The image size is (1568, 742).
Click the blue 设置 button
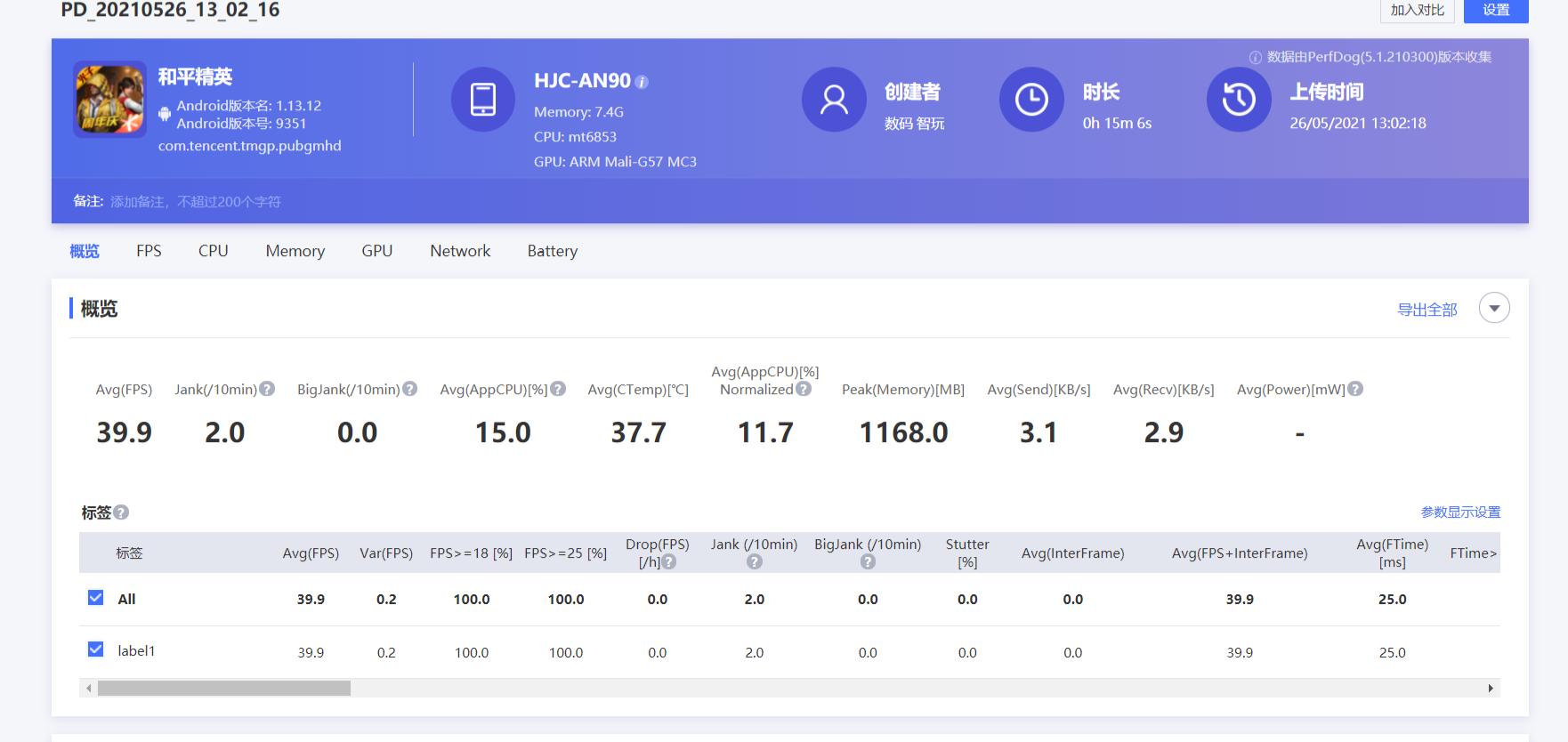[1495, 10]
